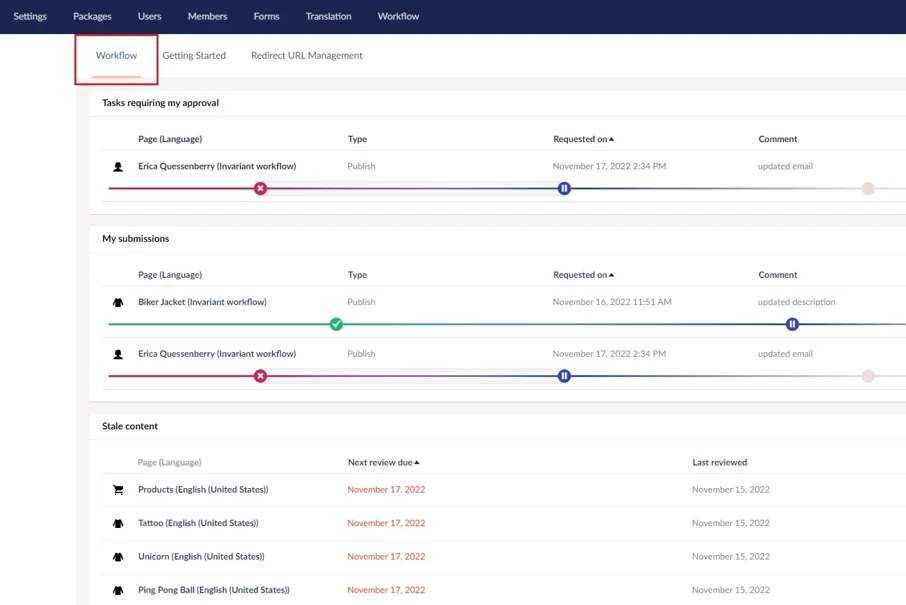Open the Translation section
The height and width of the screenshot is (605, 906).
(x=328, y=16)
